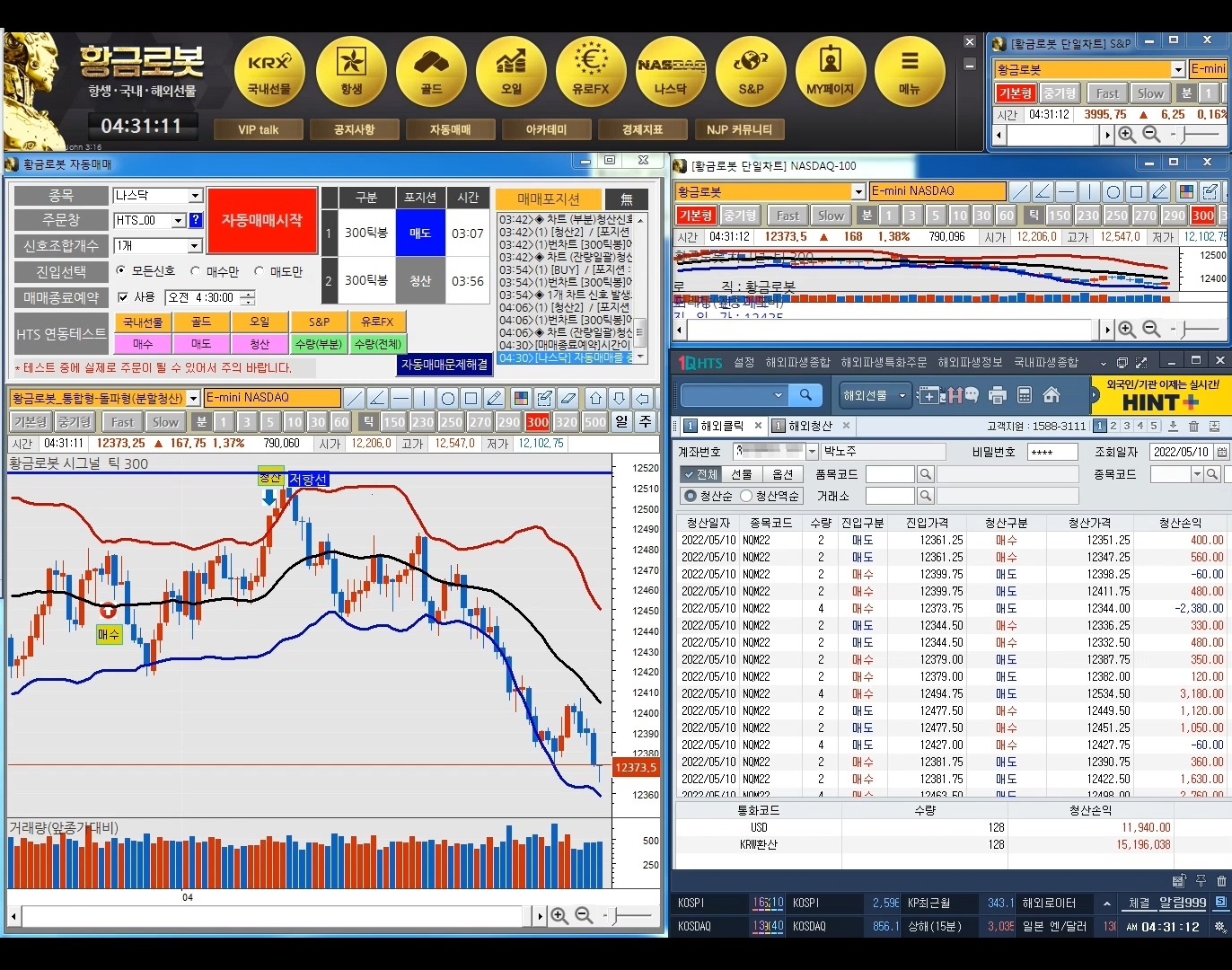Open the MY페이지 gold coin button

[x=831, y=72]
